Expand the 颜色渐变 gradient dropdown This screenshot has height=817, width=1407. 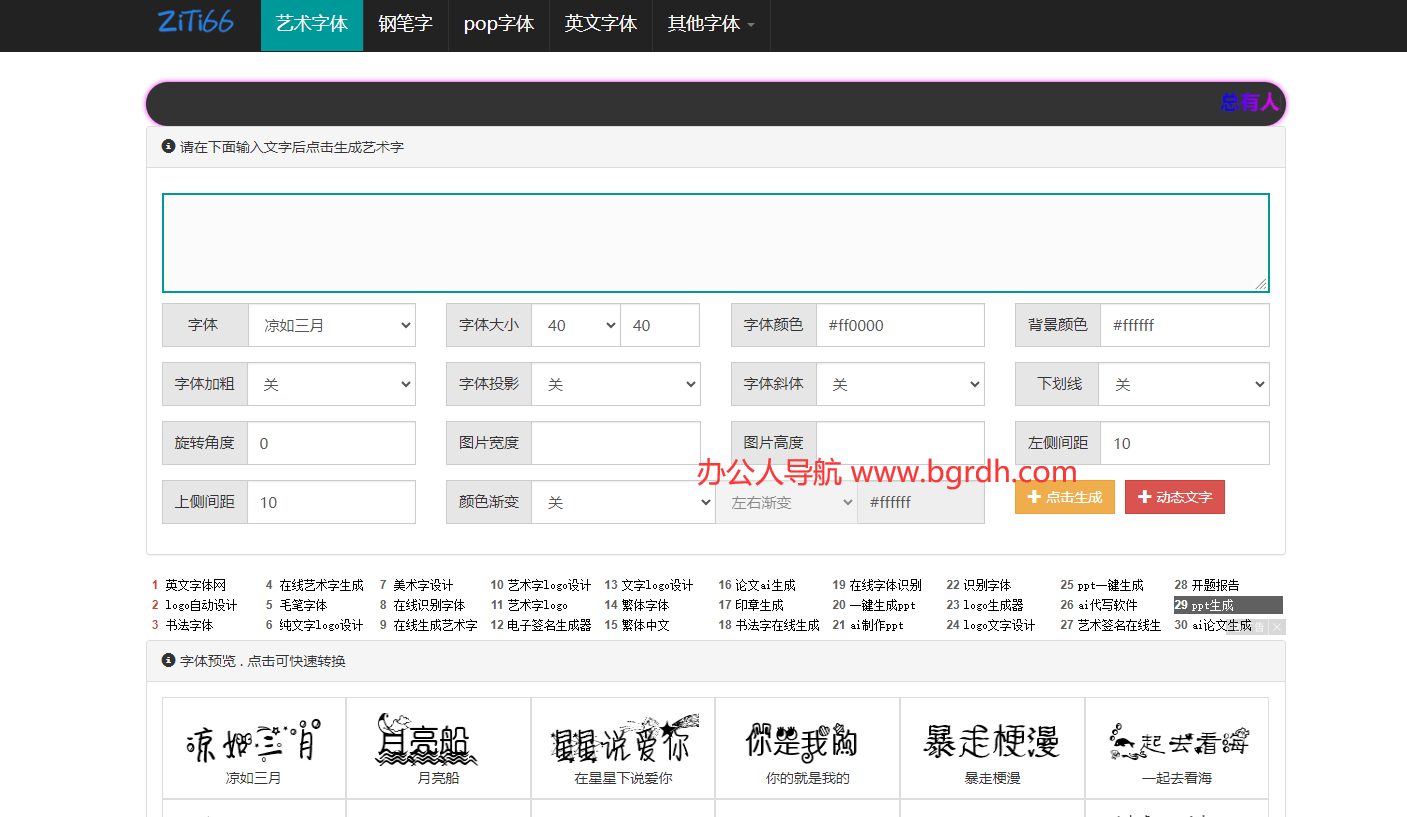click(622, 502)
